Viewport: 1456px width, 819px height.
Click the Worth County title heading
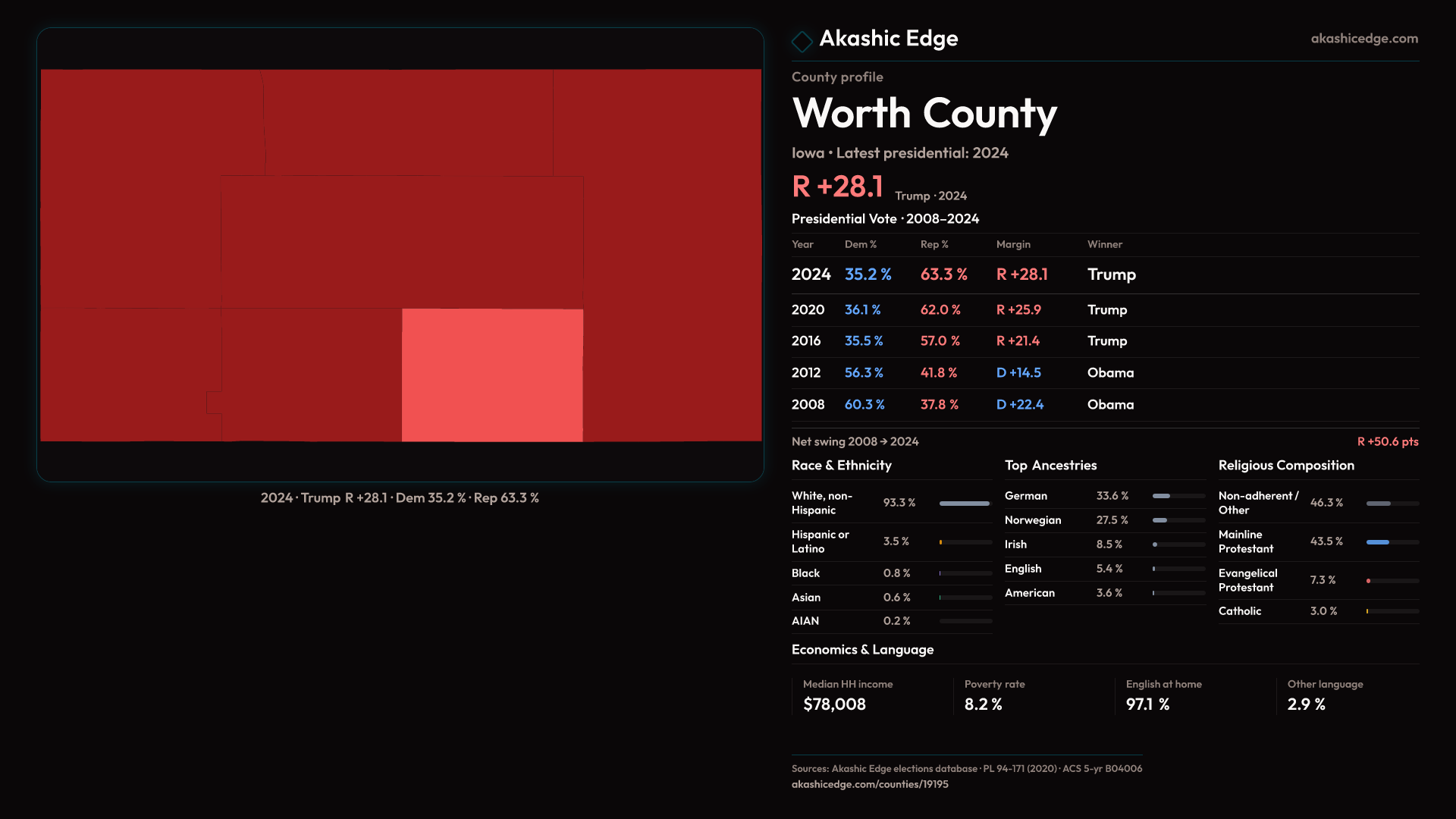pyautogui.click(x=924, y=114)
